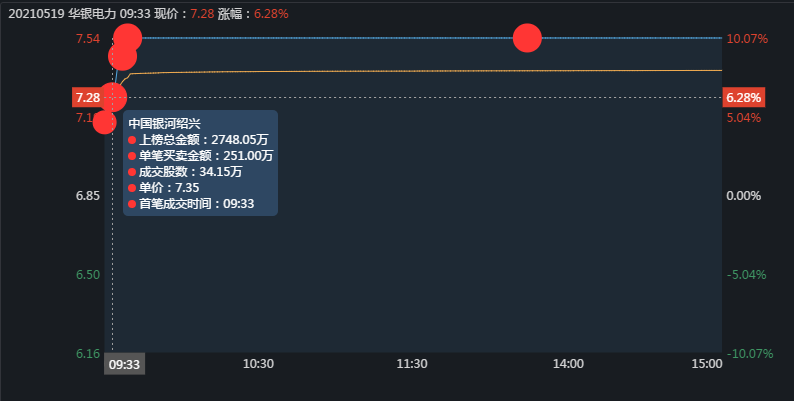Select the red marker just below the 7.54 level
Image resolution: width=794 pixels, height=401 pixels.
coord(121,57)
